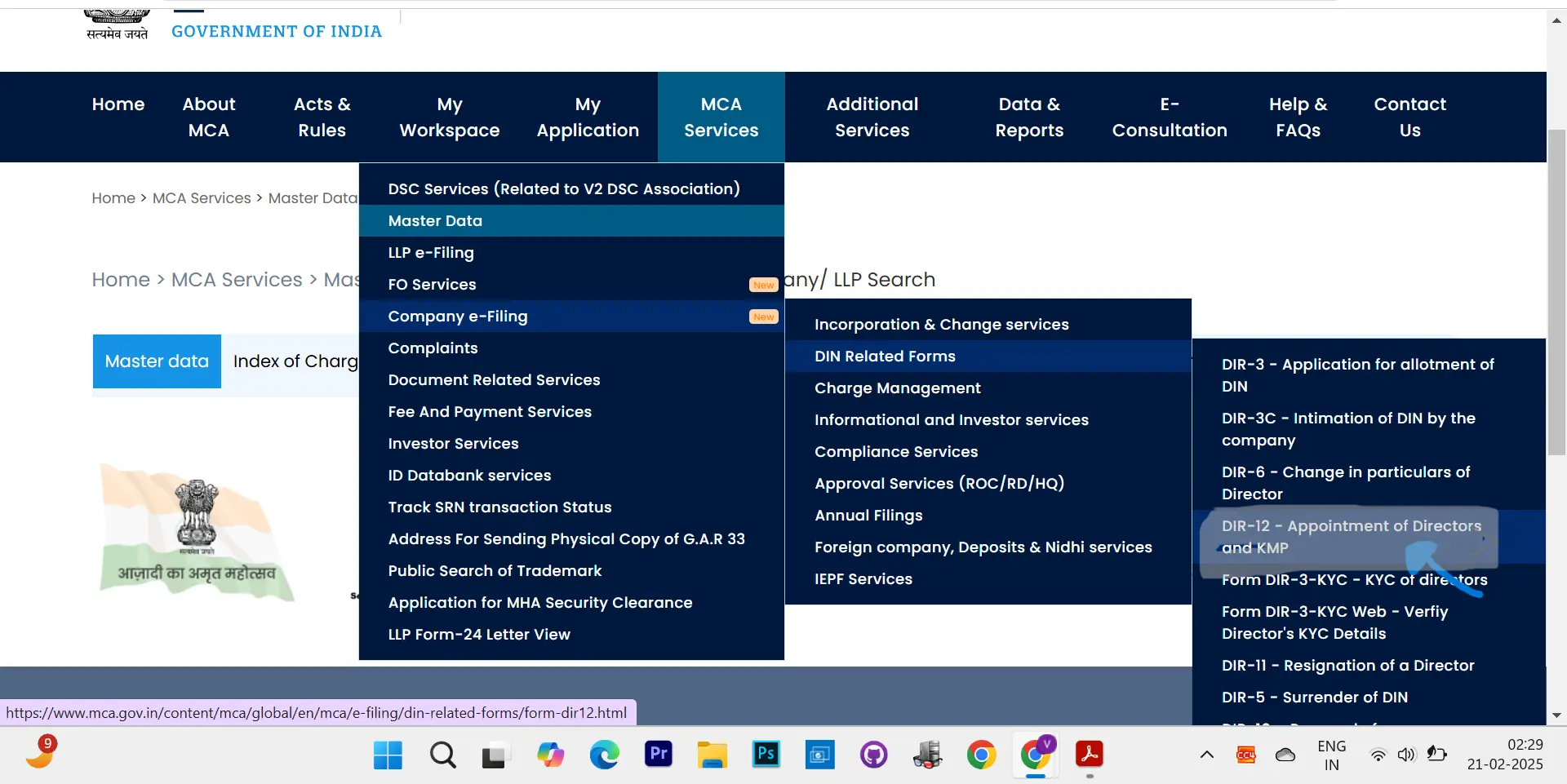Launch Copilot from the taskbar

tap(550, 755)
